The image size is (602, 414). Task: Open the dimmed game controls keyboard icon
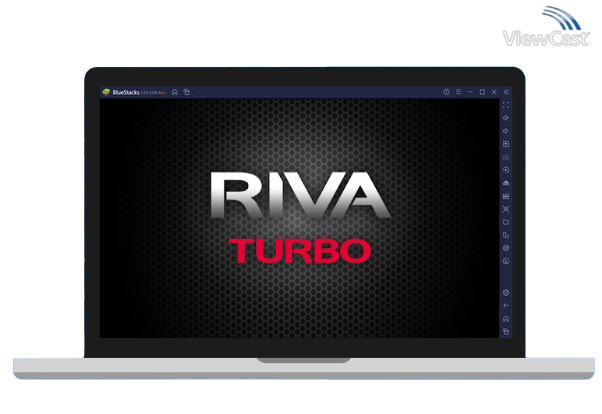point(506,157)
